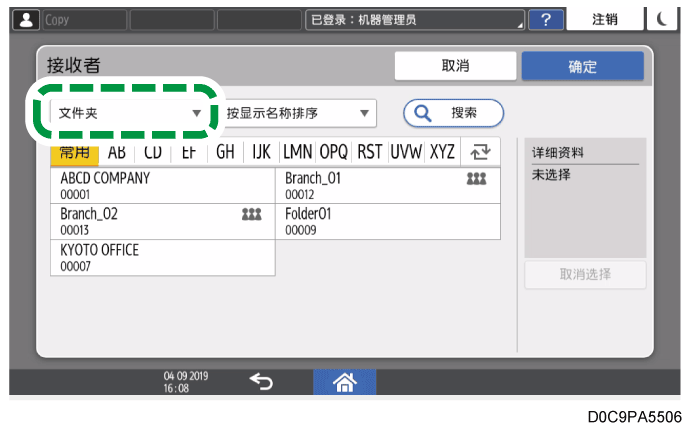Viewport: 691px width, 427px height.
Task: Open the 已登录：机器管理员 login status dropdown
Action: (x=415, y=20)
